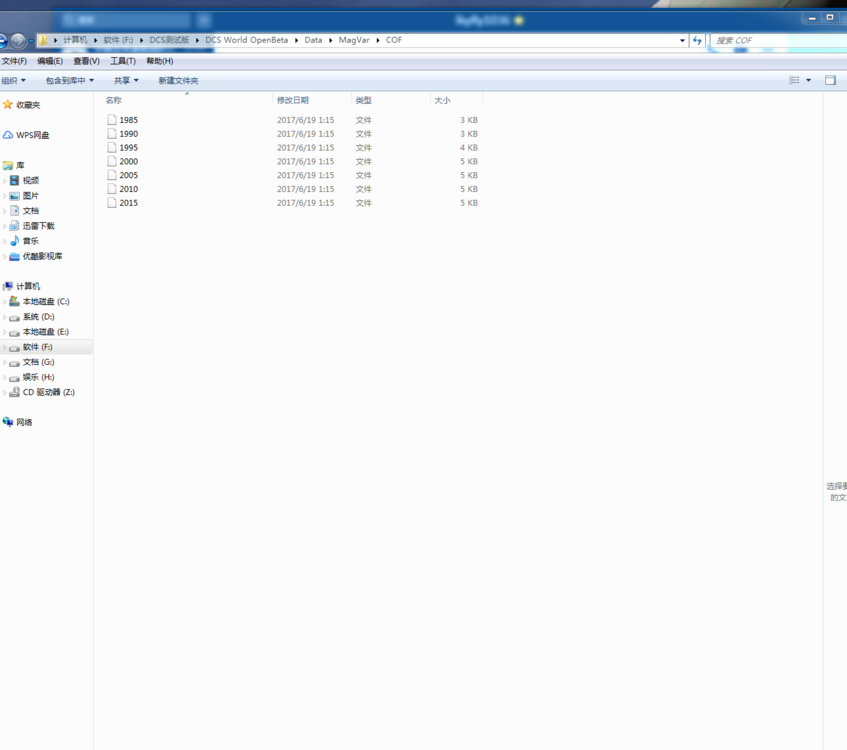Viewport: 847px width, 750px height.
Task: Click the 库 library icon
Action: point(8,165)
